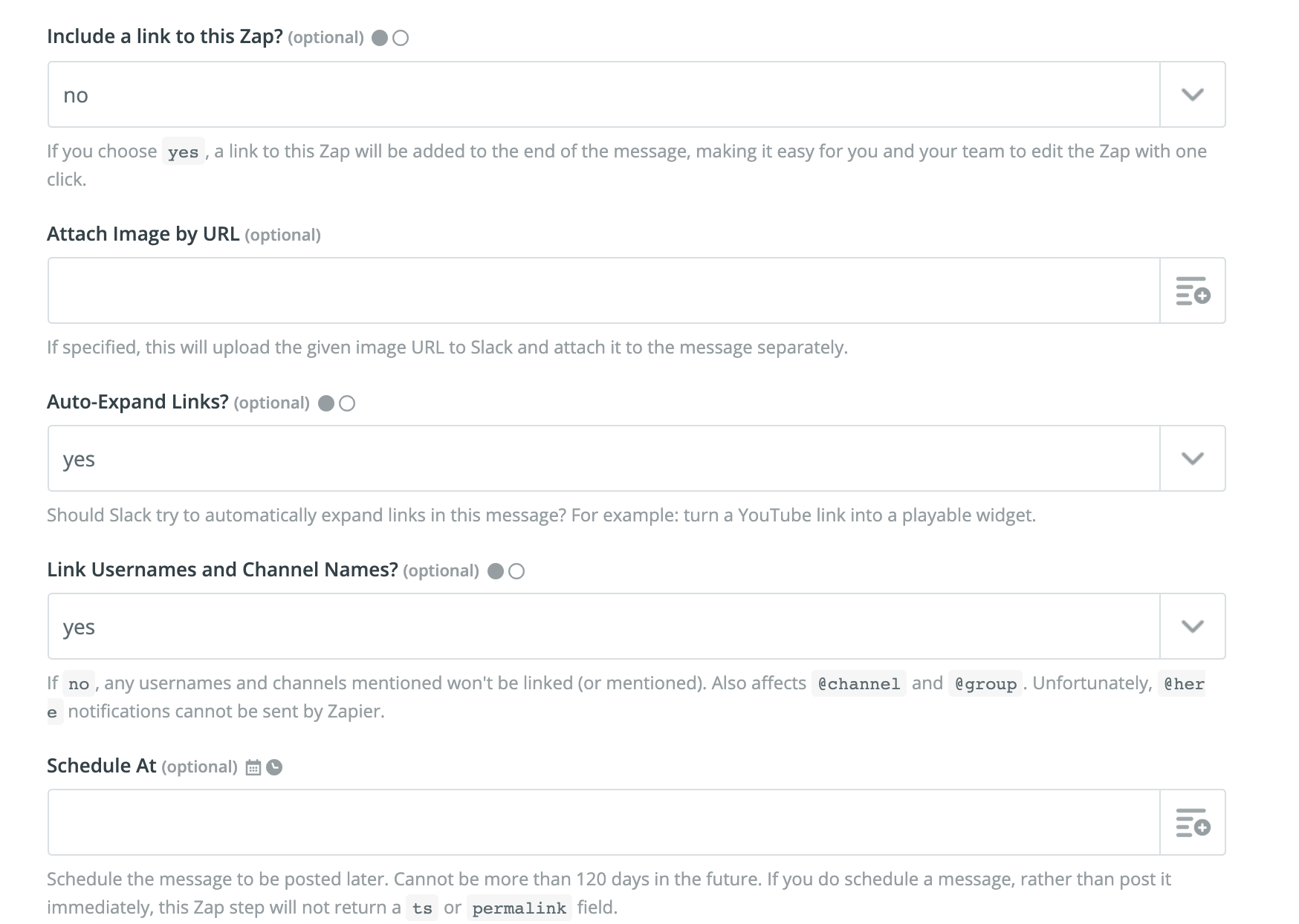Click the filled circle beside Link Usernames and Channel Names

click(x=496, y=571)
